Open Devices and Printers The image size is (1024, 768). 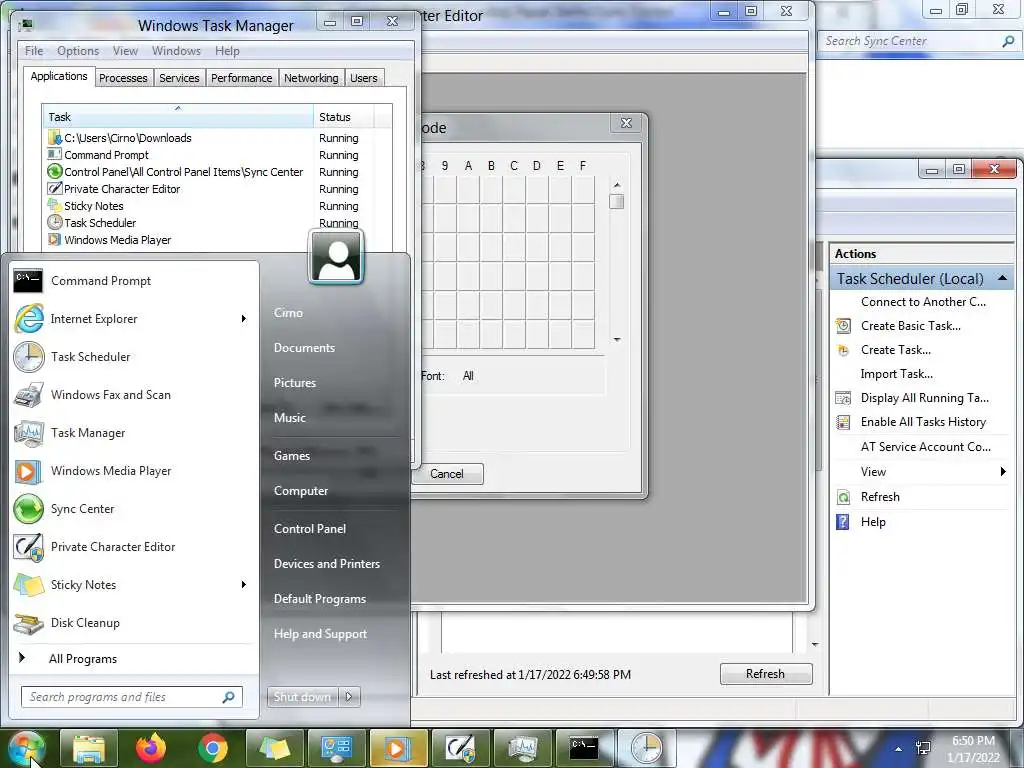(327, 564)
